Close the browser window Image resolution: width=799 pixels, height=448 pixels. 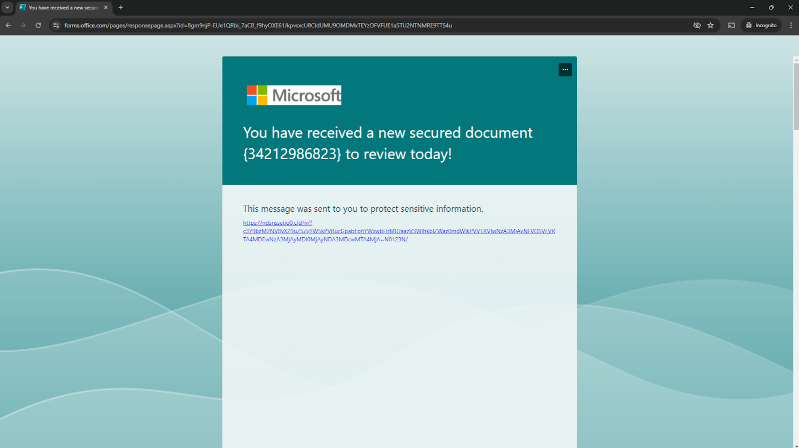click(x=790, y=8)
